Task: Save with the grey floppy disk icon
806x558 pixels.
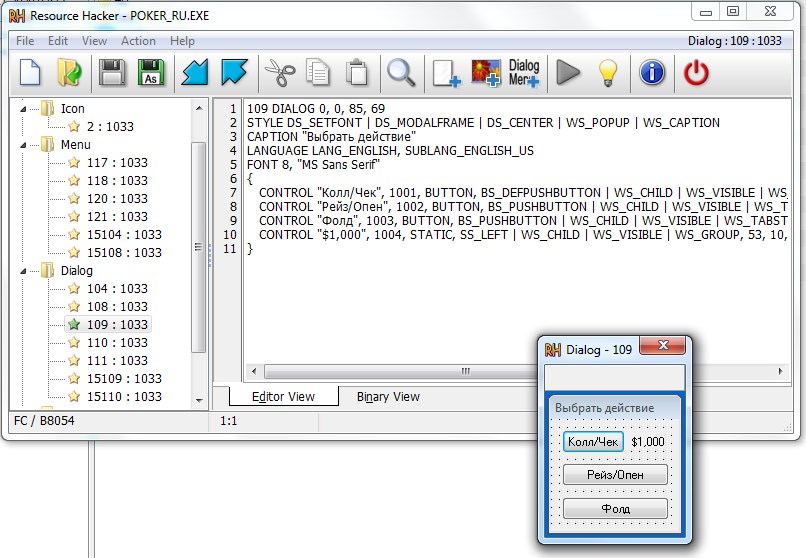Action: pos(112,72)
